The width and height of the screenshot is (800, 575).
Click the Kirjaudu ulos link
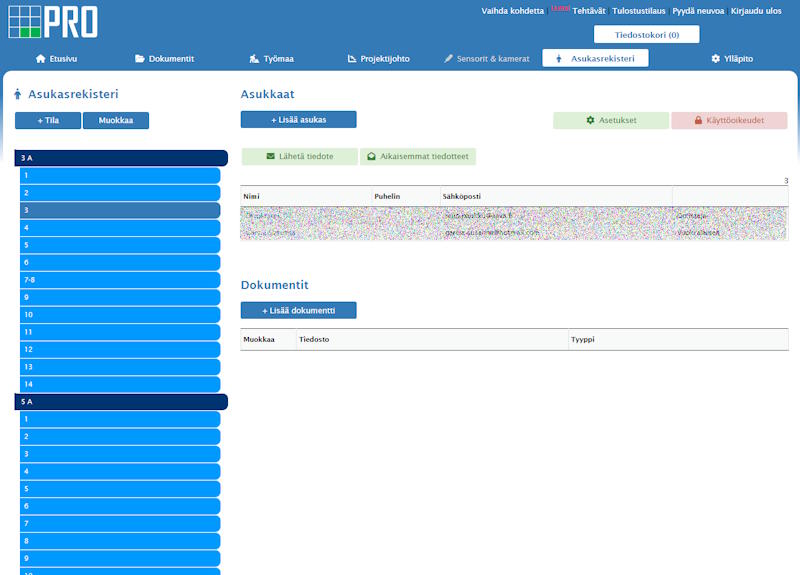[756, 11]
